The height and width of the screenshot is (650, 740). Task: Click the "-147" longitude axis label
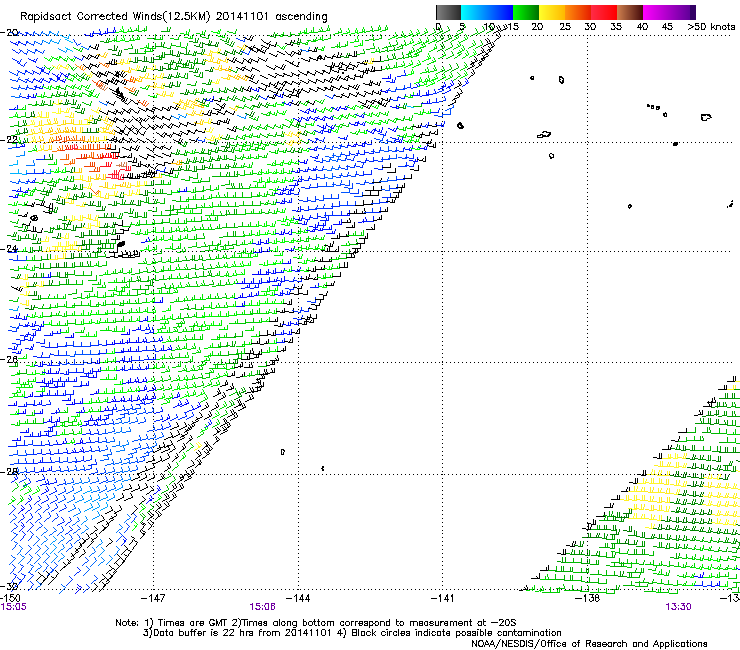[x=153, y=598]
